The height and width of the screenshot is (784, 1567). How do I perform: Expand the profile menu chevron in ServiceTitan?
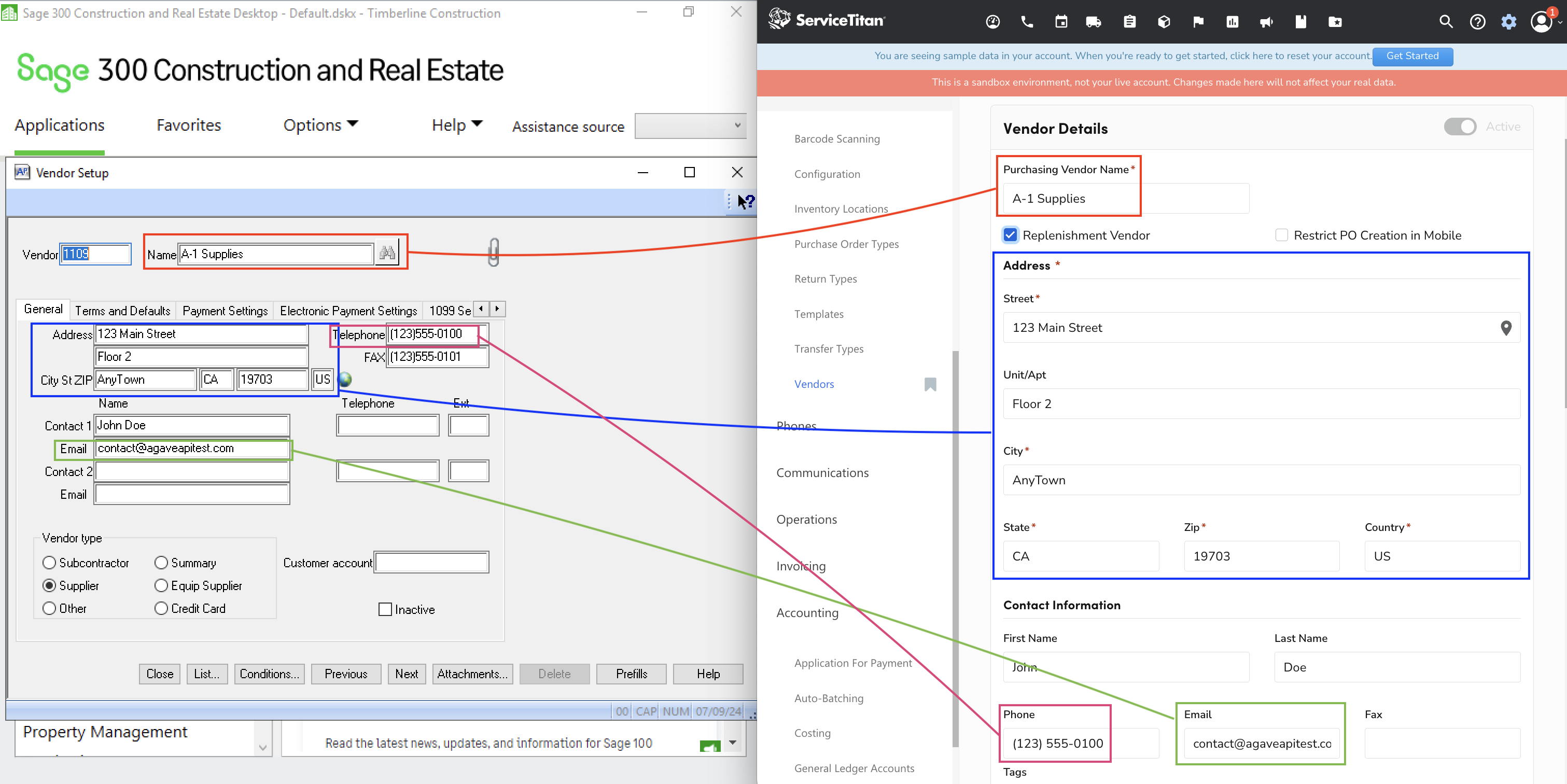pos(1561,22)
